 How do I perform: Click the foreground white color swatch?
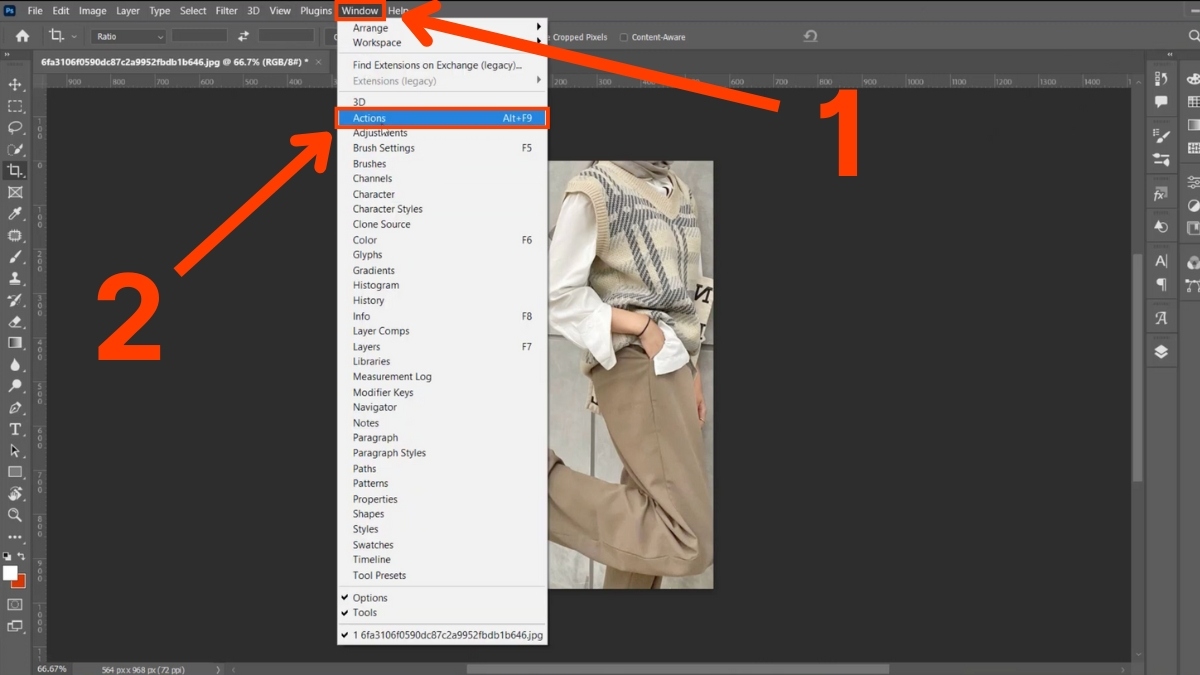click(x=10, y=573)
